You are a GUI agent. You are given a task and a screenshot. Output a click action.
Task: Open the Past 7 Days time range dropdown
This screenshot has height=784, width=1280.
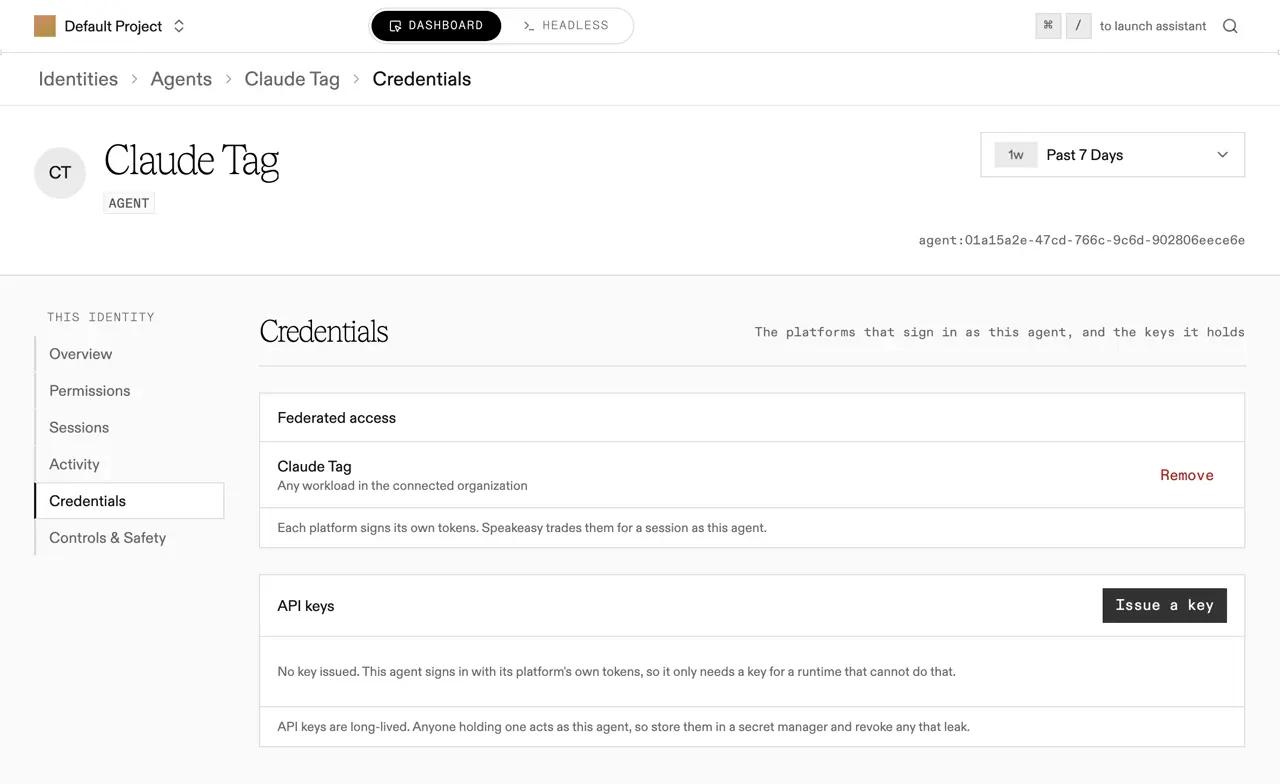[1112, 155]
